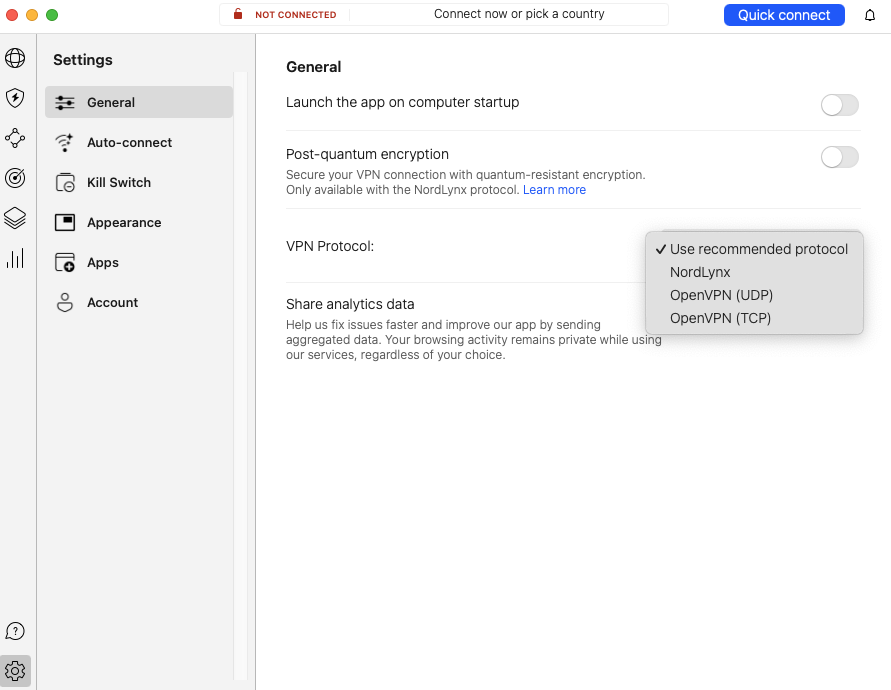Screen dimensions: 891x690
Task: Open the statistics bar chart icon
Action: [x=15, y=259]
